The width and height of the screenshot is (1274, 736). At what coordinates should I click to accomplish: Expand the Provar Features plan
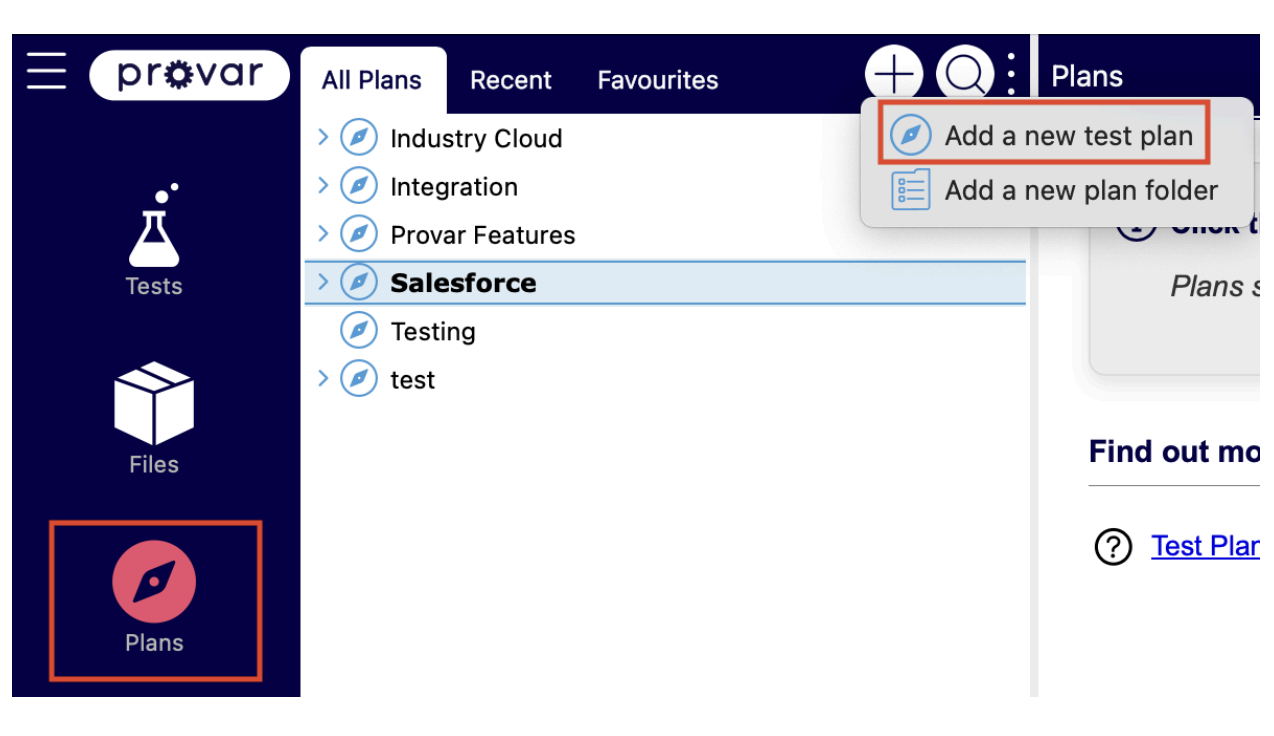[x=322, y=234]
